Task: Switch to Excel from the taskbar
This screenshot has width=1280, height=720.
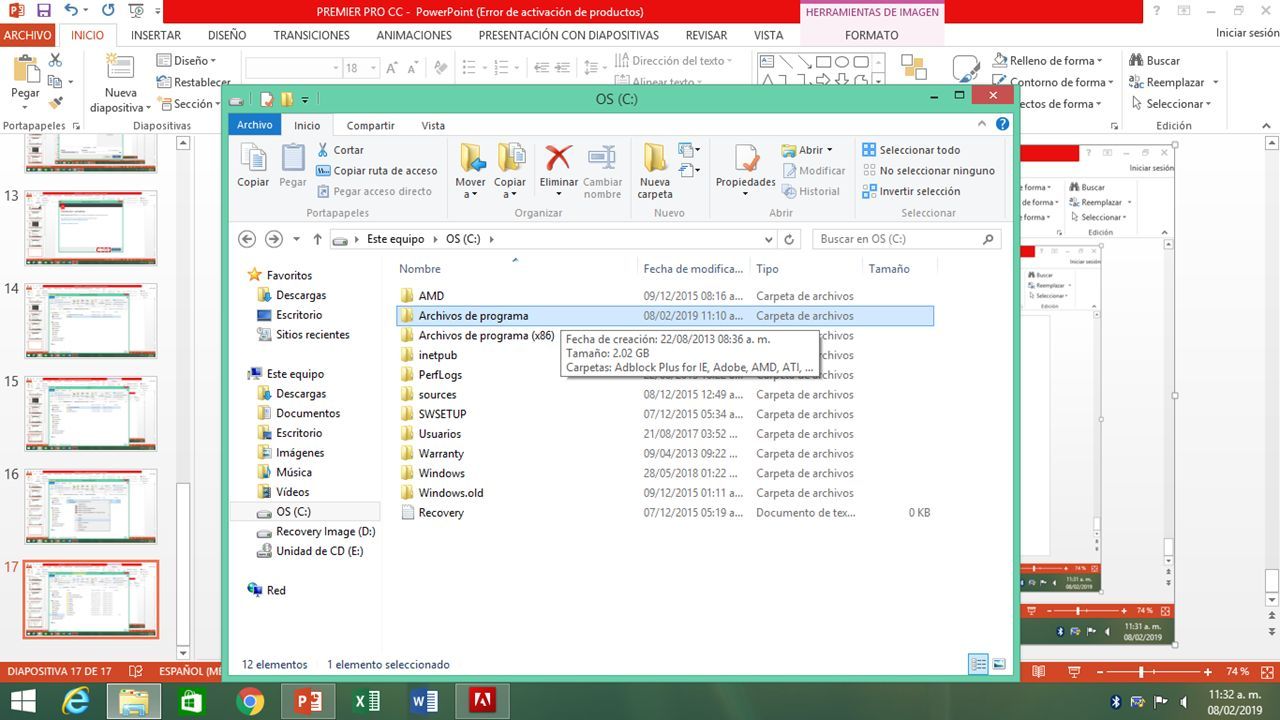Action: [367, 702]
